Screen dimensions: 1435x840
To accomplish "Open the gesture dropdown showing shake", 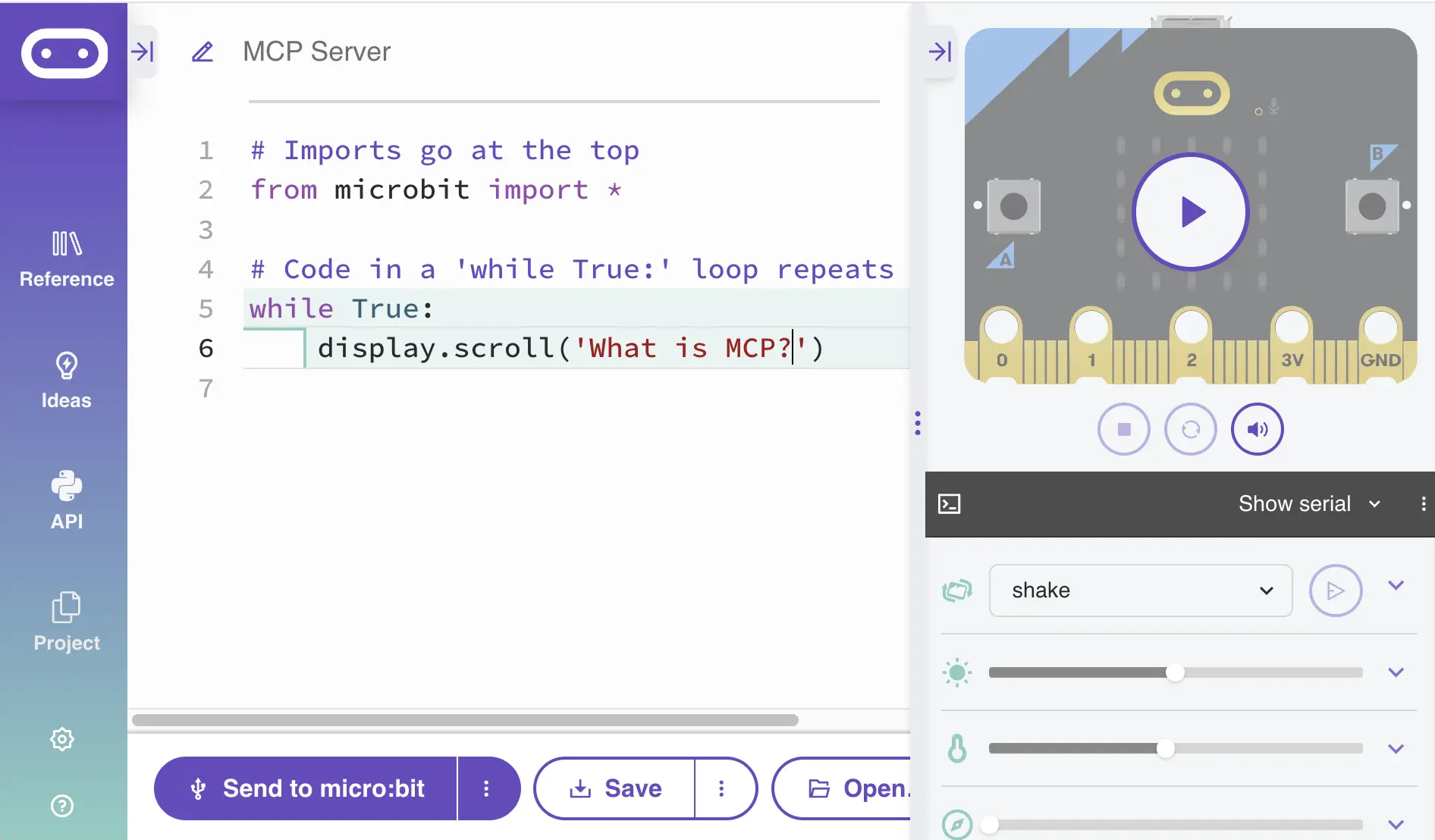I will [1141, 591].
